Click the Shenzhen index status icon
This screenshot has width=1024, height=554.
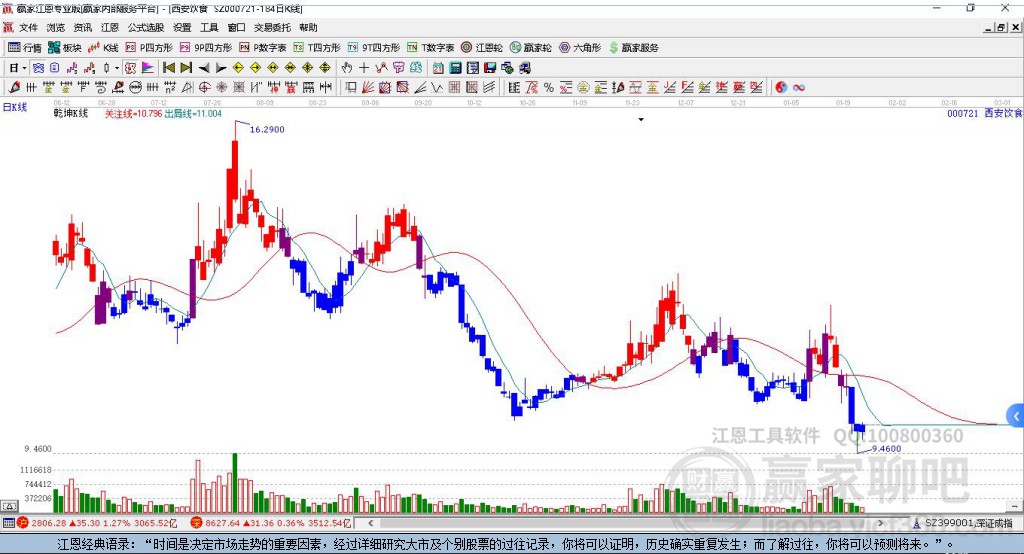(197, 523)
